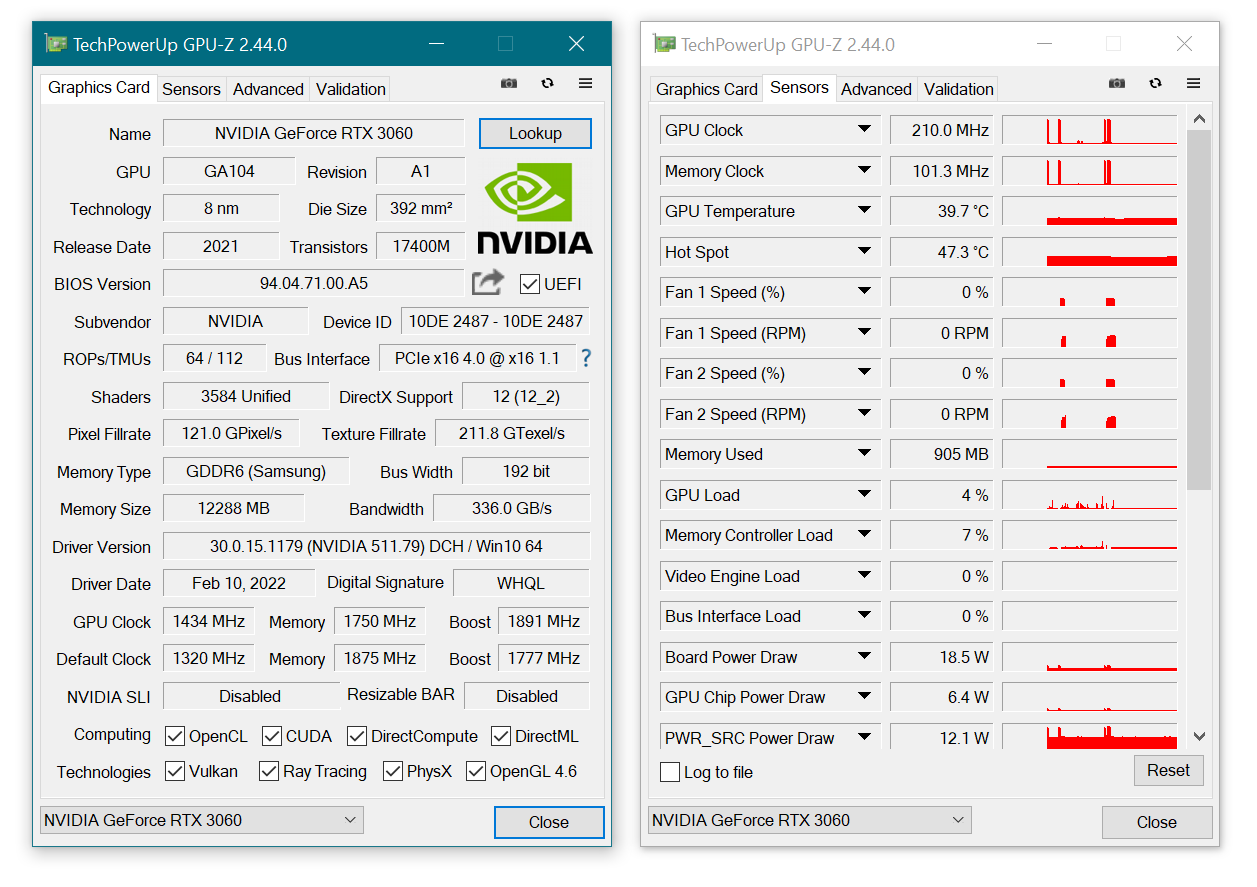Viewport: 1257px width, 887px height.
Task: Click the NVIDIA logo image
Action: click(x=535, y=208)
